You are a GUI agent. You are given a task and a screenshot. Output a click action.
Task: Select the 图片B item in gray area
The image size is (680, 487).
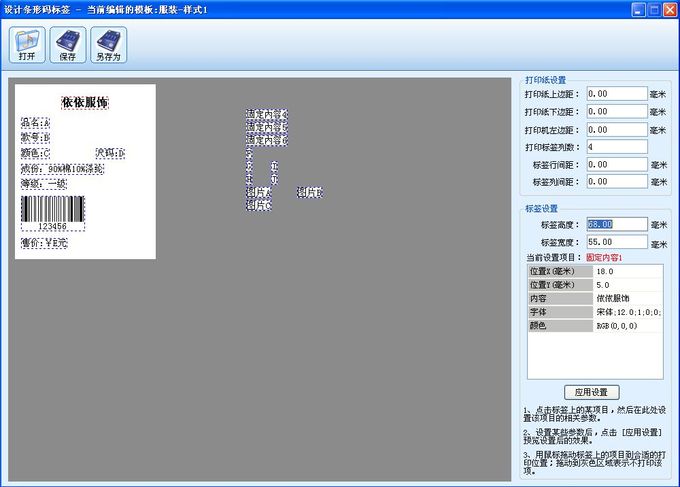tap(309, 191)
